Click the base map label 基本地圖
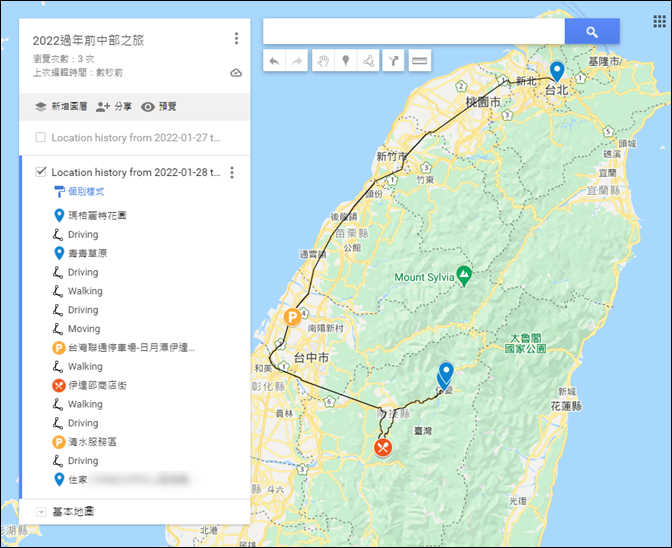 [73, 511]
